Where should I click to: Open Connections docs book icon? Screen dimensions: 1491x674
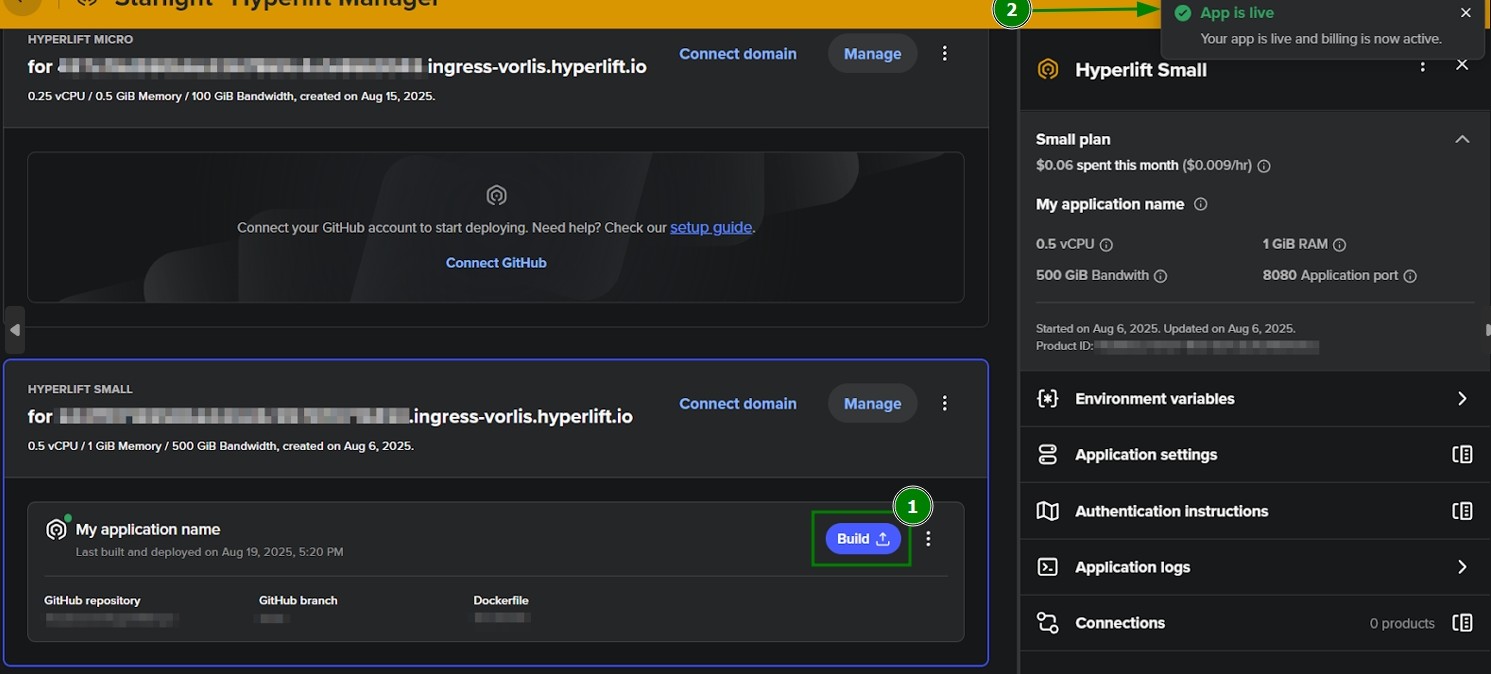point(1462,623)
